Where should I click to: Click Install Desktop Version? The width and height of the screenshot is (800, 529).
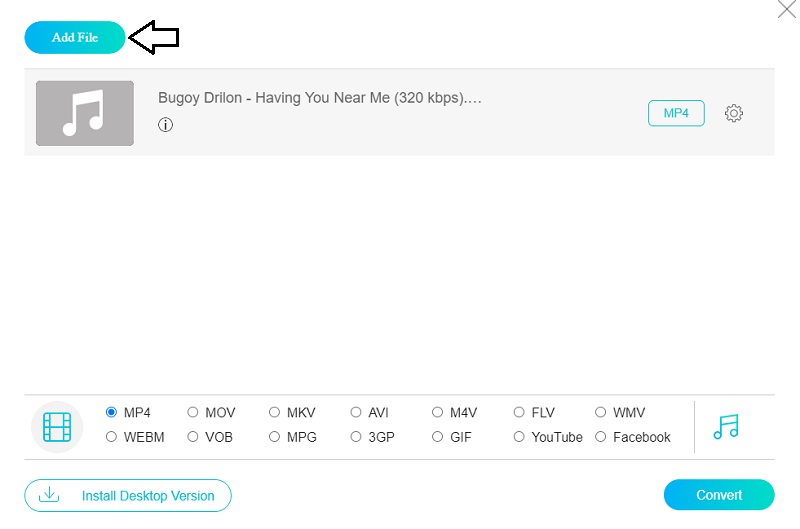click(x=128, y=495)
